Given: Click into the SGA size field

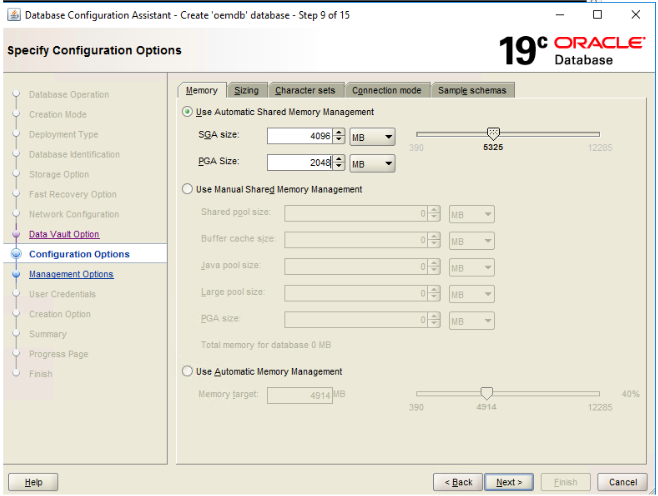Looking at the screenshot, I should click(300, 136).
